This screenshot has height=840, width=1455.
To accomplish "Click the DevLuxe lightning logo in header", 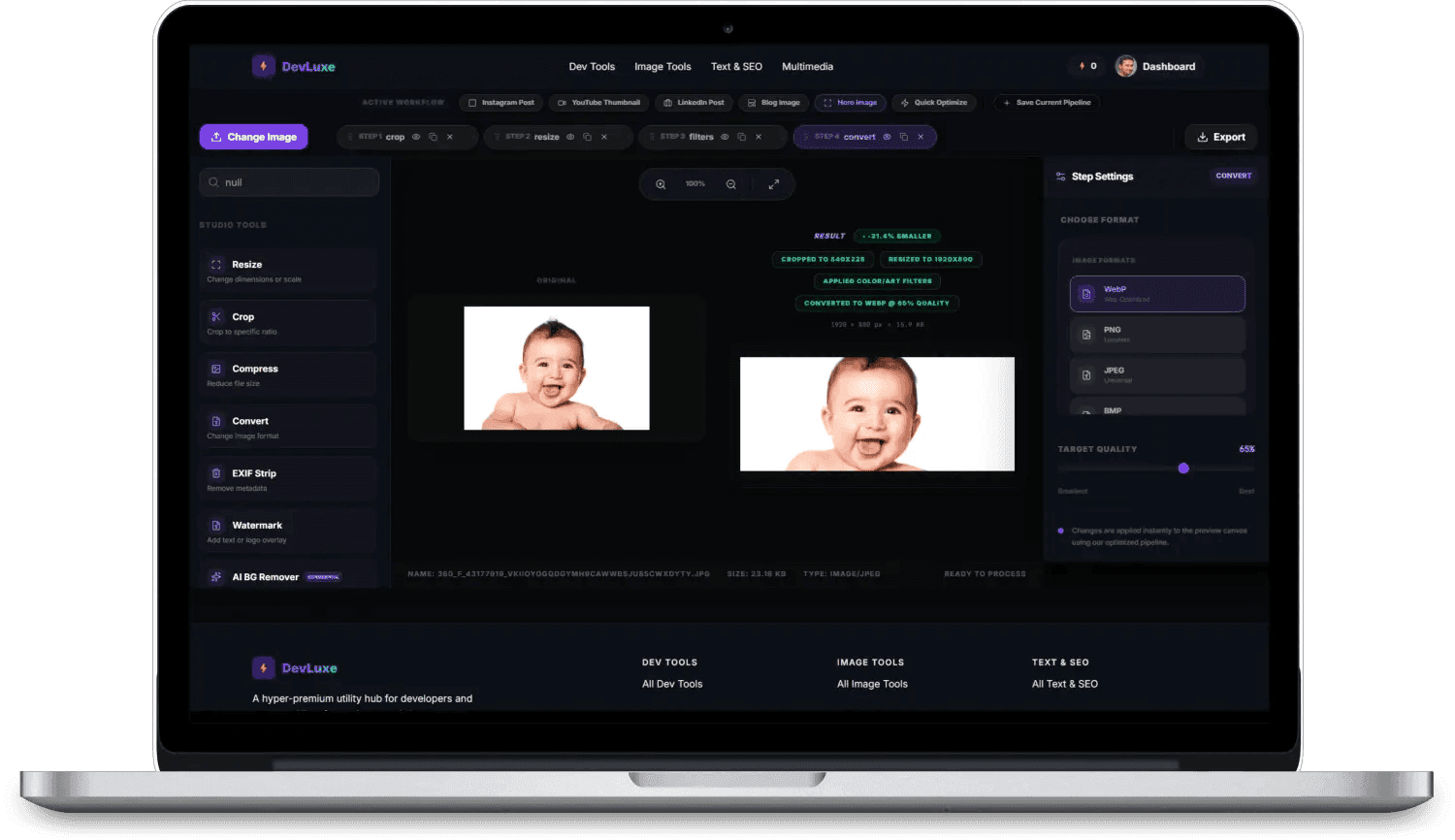I will (x=263, y=66).
